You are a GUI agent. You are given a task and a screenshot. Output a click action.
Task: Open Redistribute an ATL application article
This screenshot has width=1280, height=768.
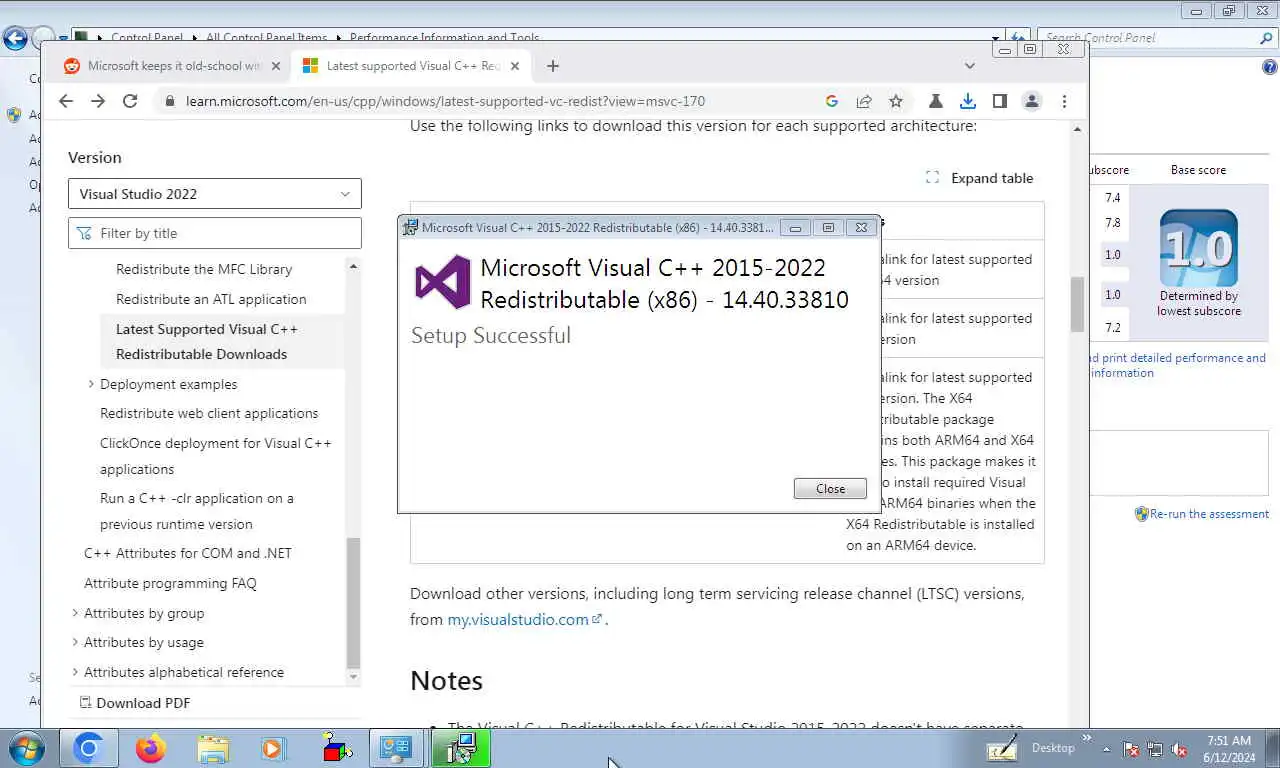[x=211, y=299]
